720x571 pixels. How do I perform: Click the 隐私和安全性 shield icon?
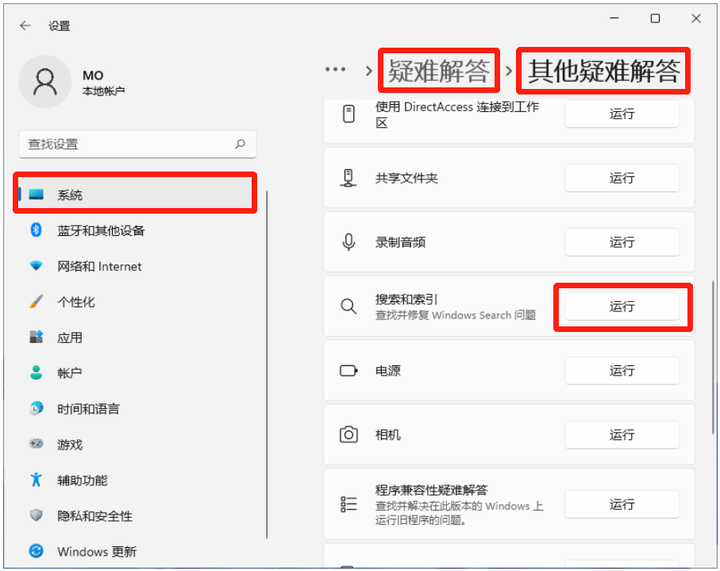tap(36, 515)
